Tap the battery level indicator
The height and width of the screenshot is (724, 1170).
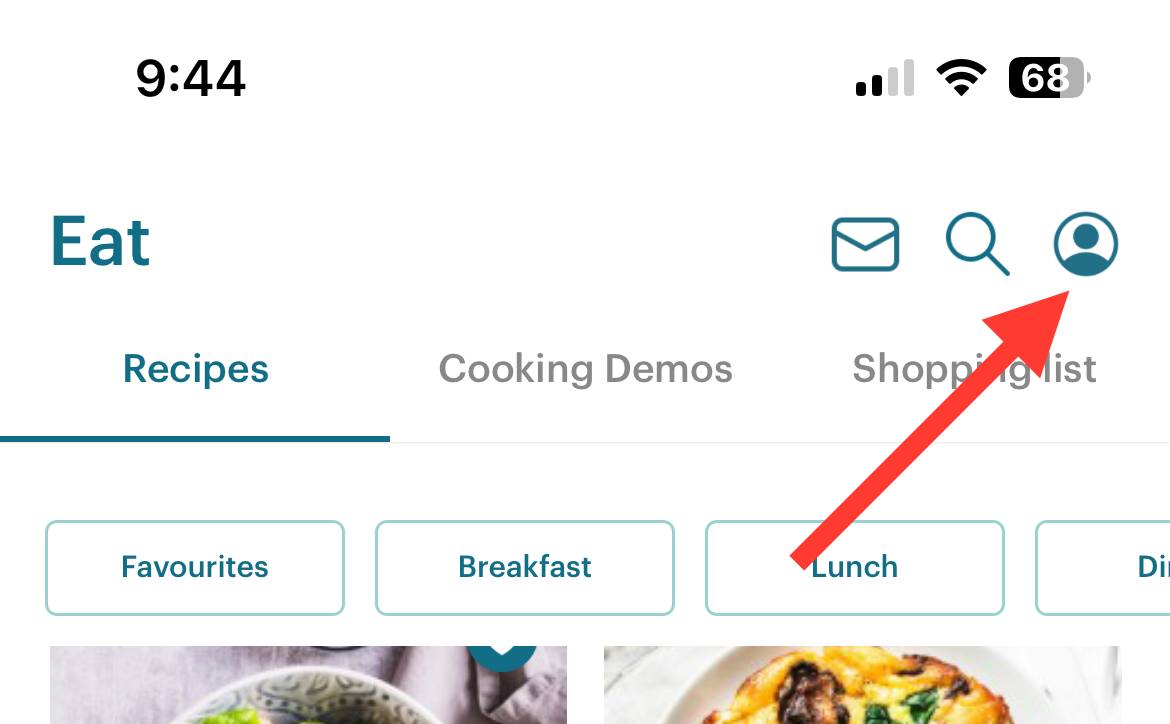[1049, 77]
